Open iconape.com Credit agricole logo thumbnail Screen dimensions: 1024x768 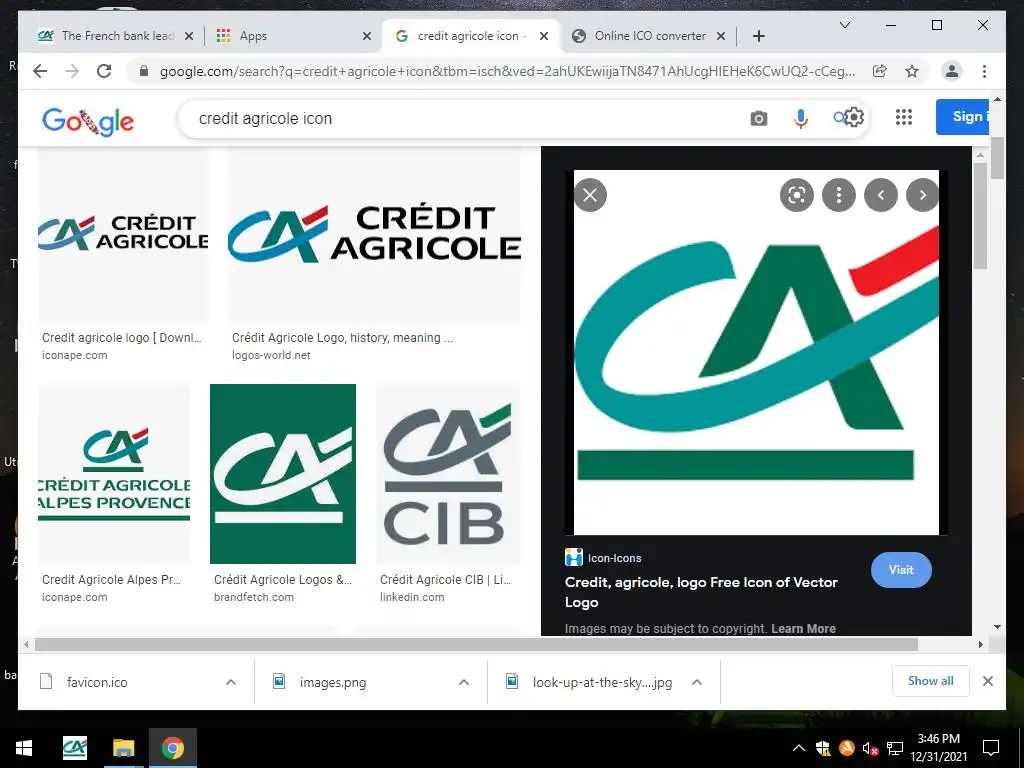click(123, 235)
